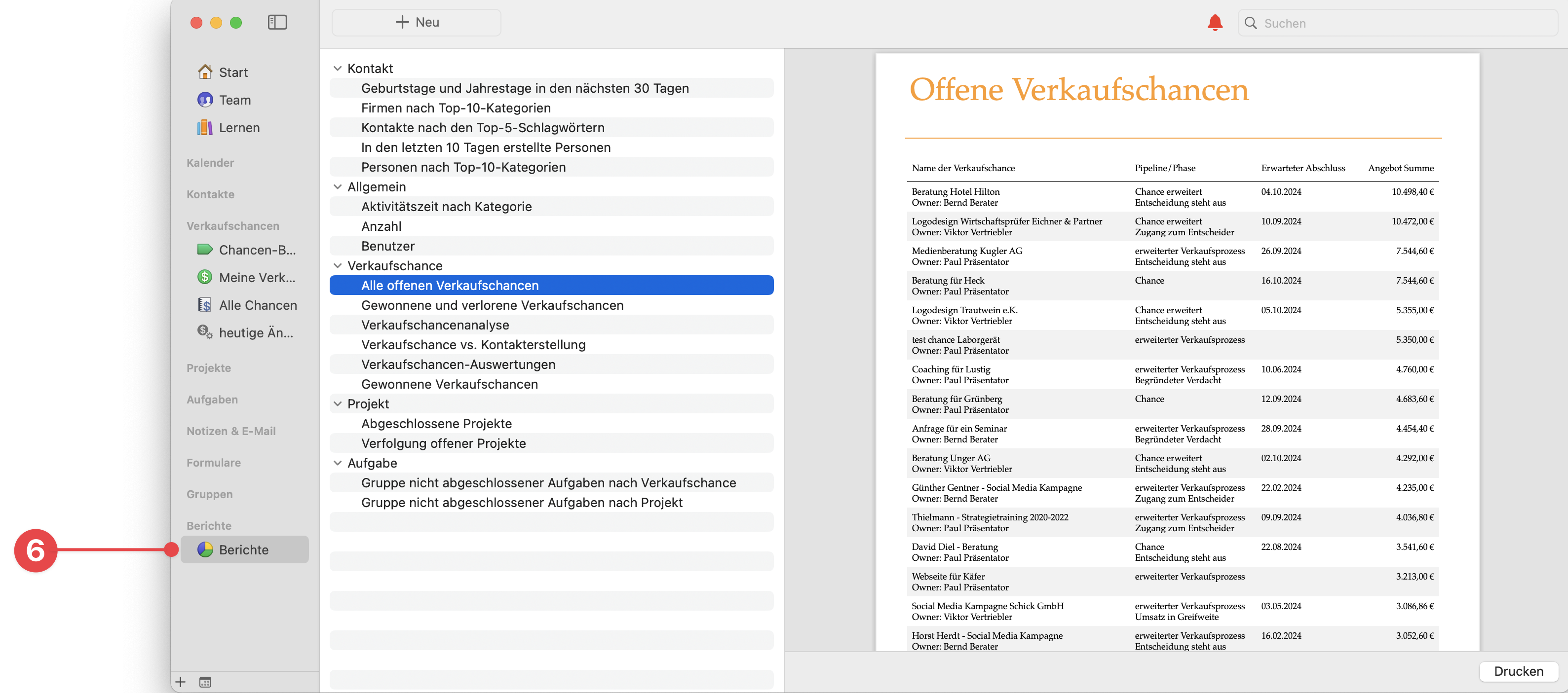This screenshot has width=1568, height=693.
Task: Open the notifications bell
Action: 1214,23
